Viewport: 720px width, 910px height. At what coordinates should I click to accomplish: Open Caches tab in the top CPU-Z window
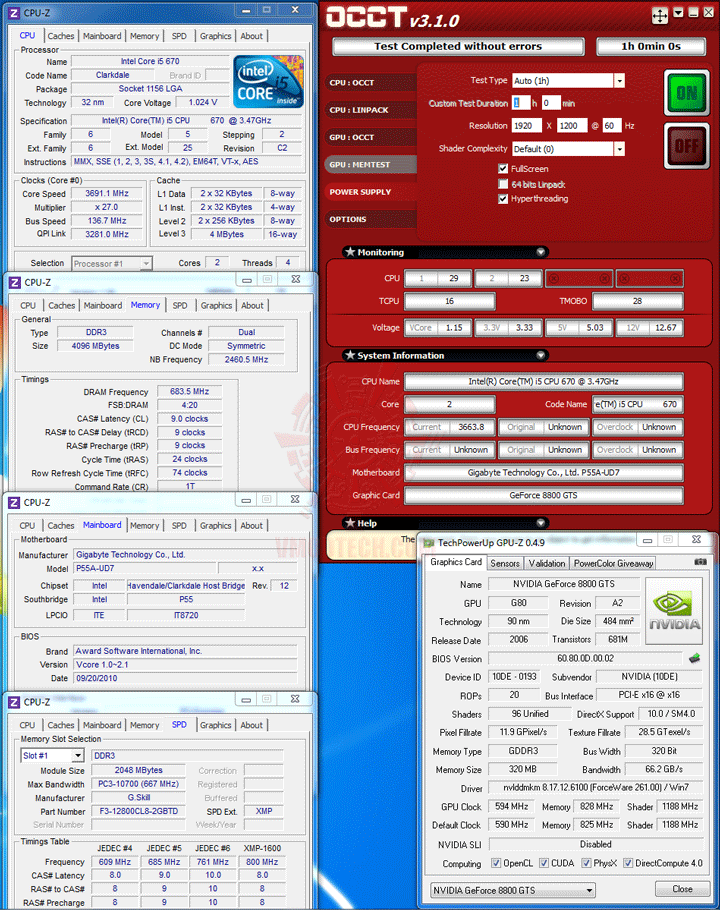click(x=61, y=36)
